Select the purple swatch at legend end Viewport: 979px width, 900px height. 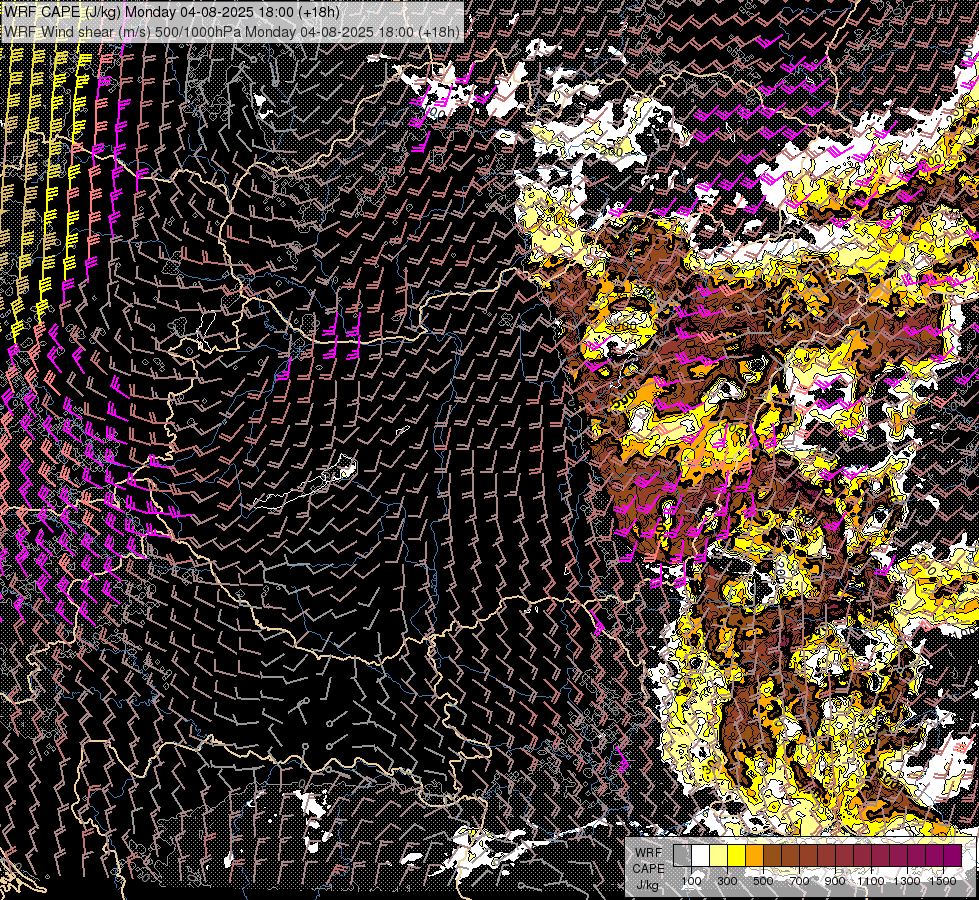[952, 855]
